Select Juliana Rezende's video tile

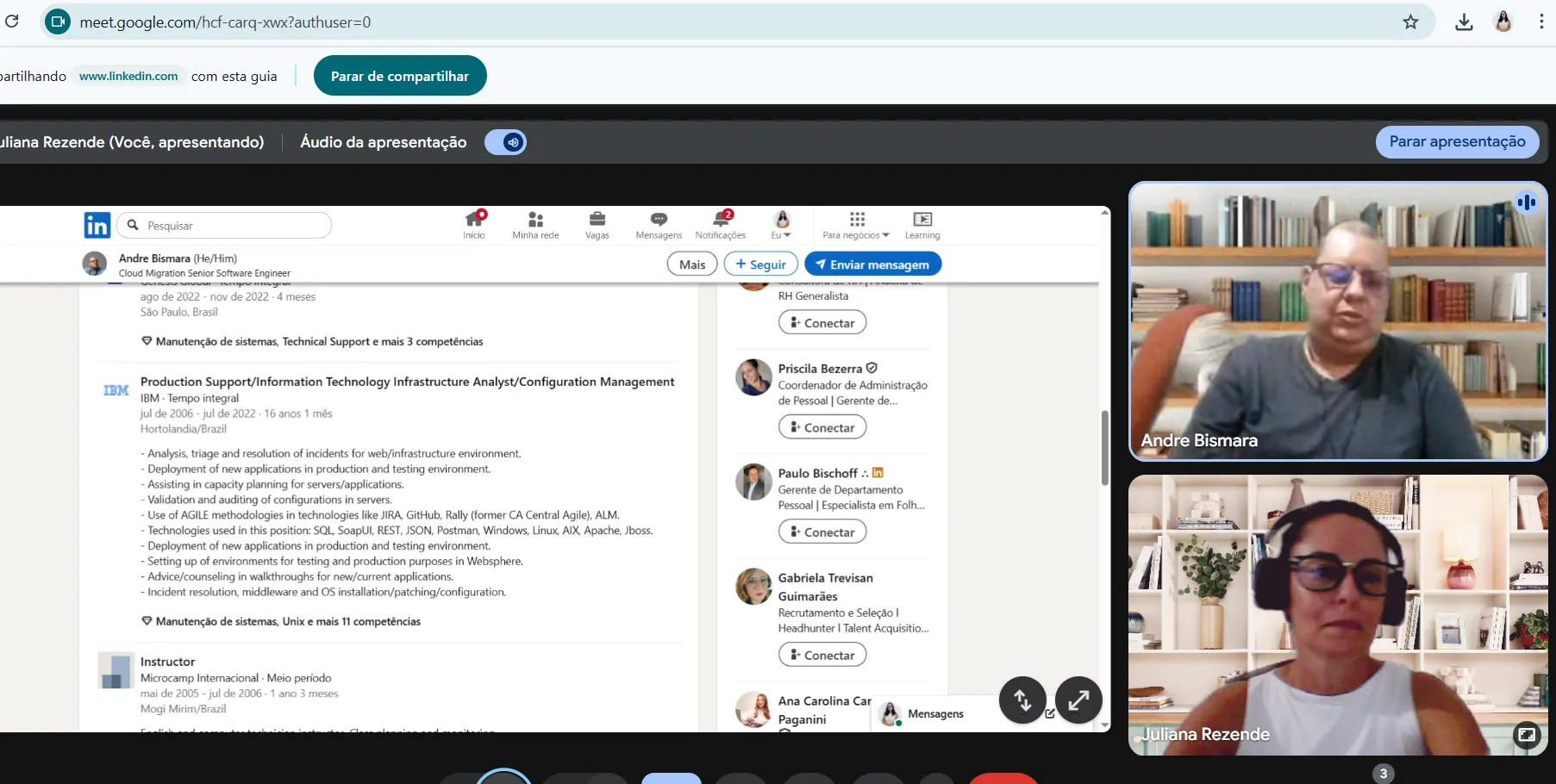tap(1338, 615)
